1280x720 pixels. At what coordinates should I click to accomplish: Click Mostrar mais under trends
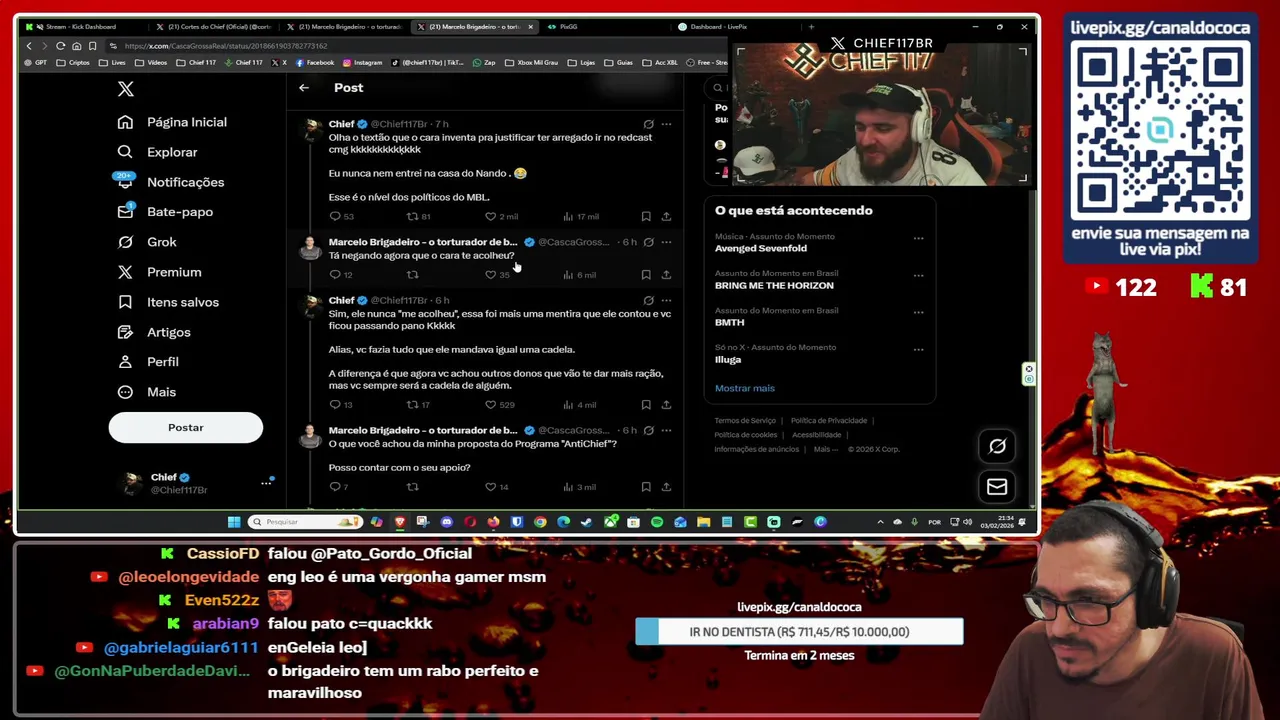click(x=744, y=388)
